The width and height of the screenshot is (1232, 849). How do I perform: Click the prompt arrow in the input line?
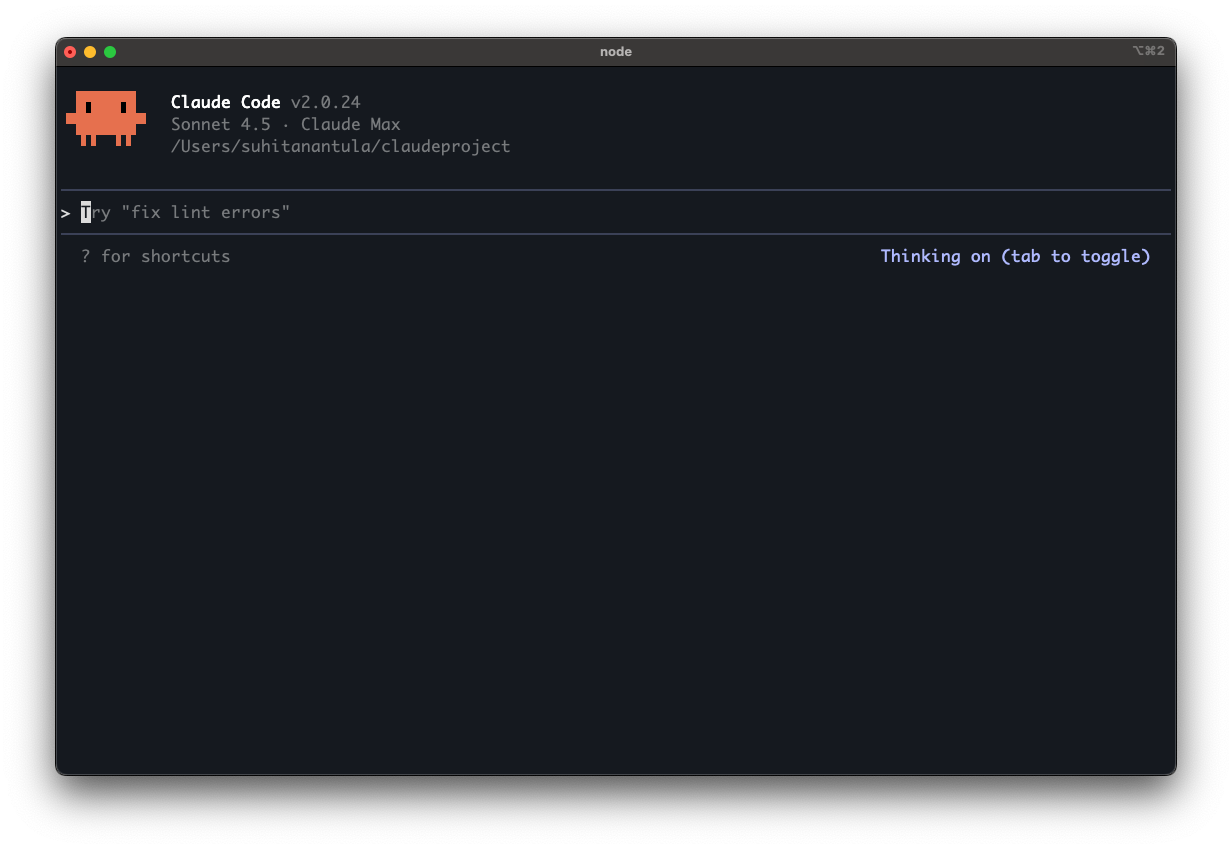(x=64, y=211)
